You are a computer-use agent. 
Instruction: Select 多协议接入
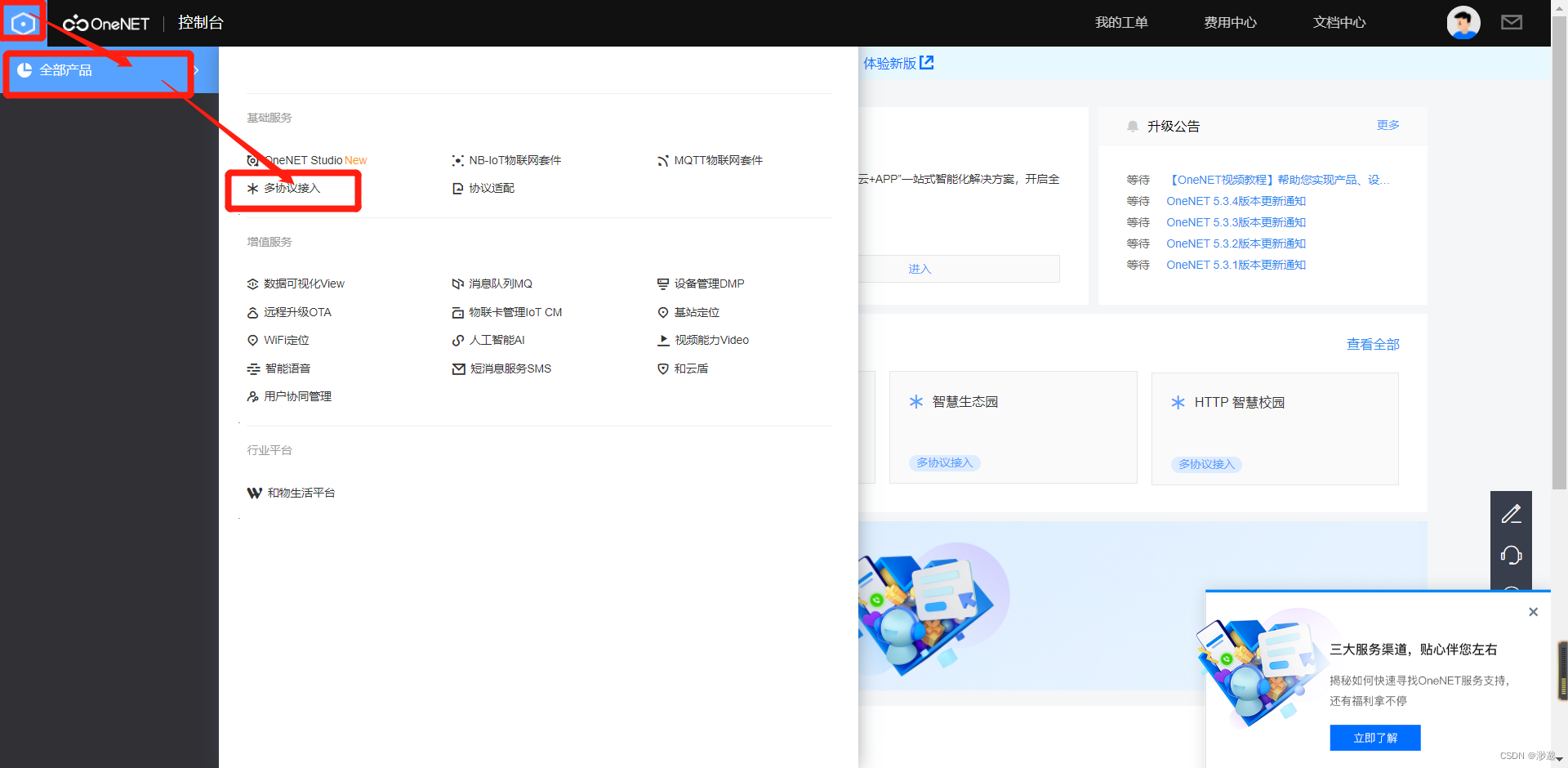pyautogui.click(x=292, y=188)
